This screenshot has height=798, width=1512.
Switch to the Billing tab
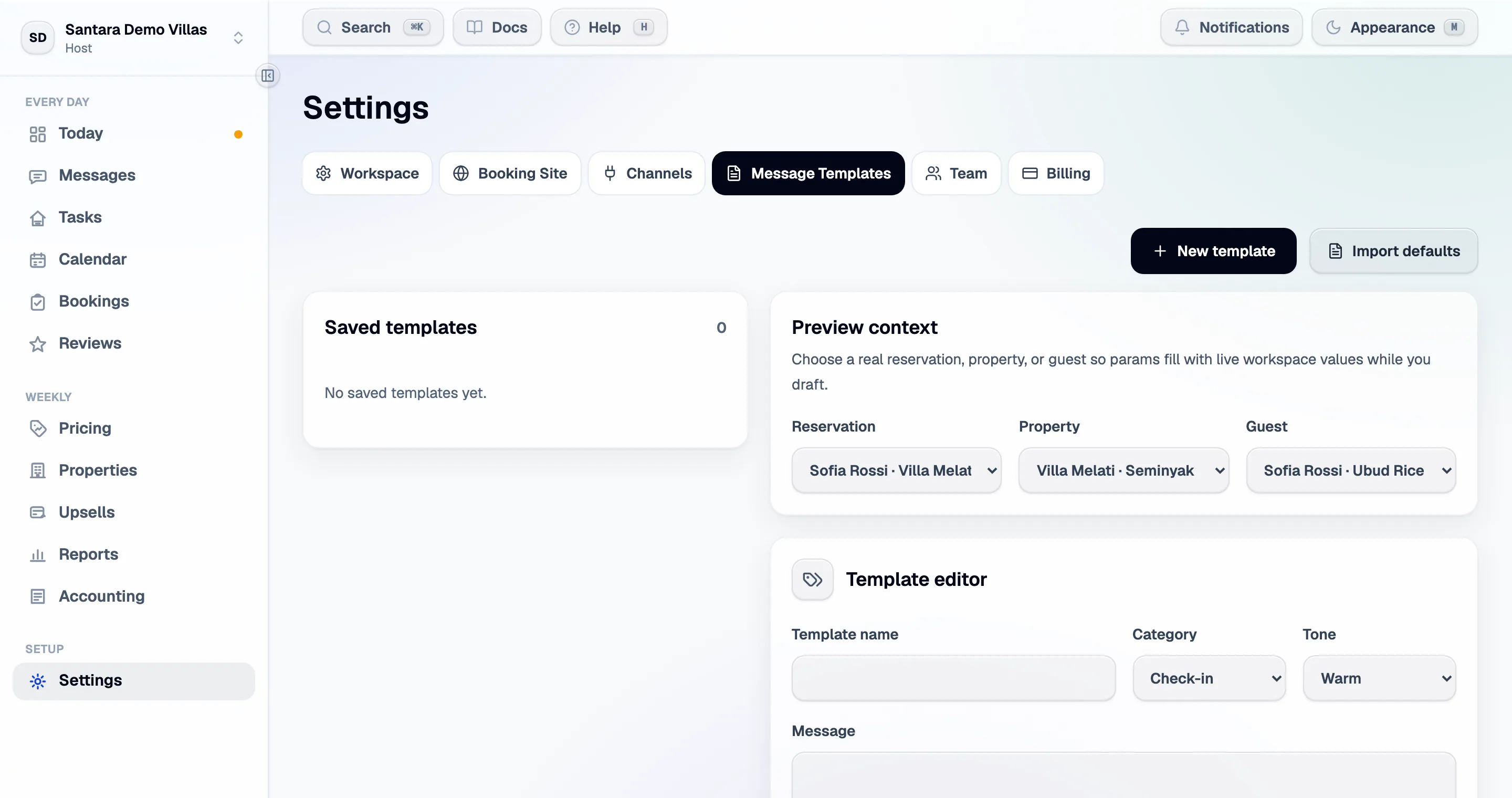click(x=1056, y=173)
